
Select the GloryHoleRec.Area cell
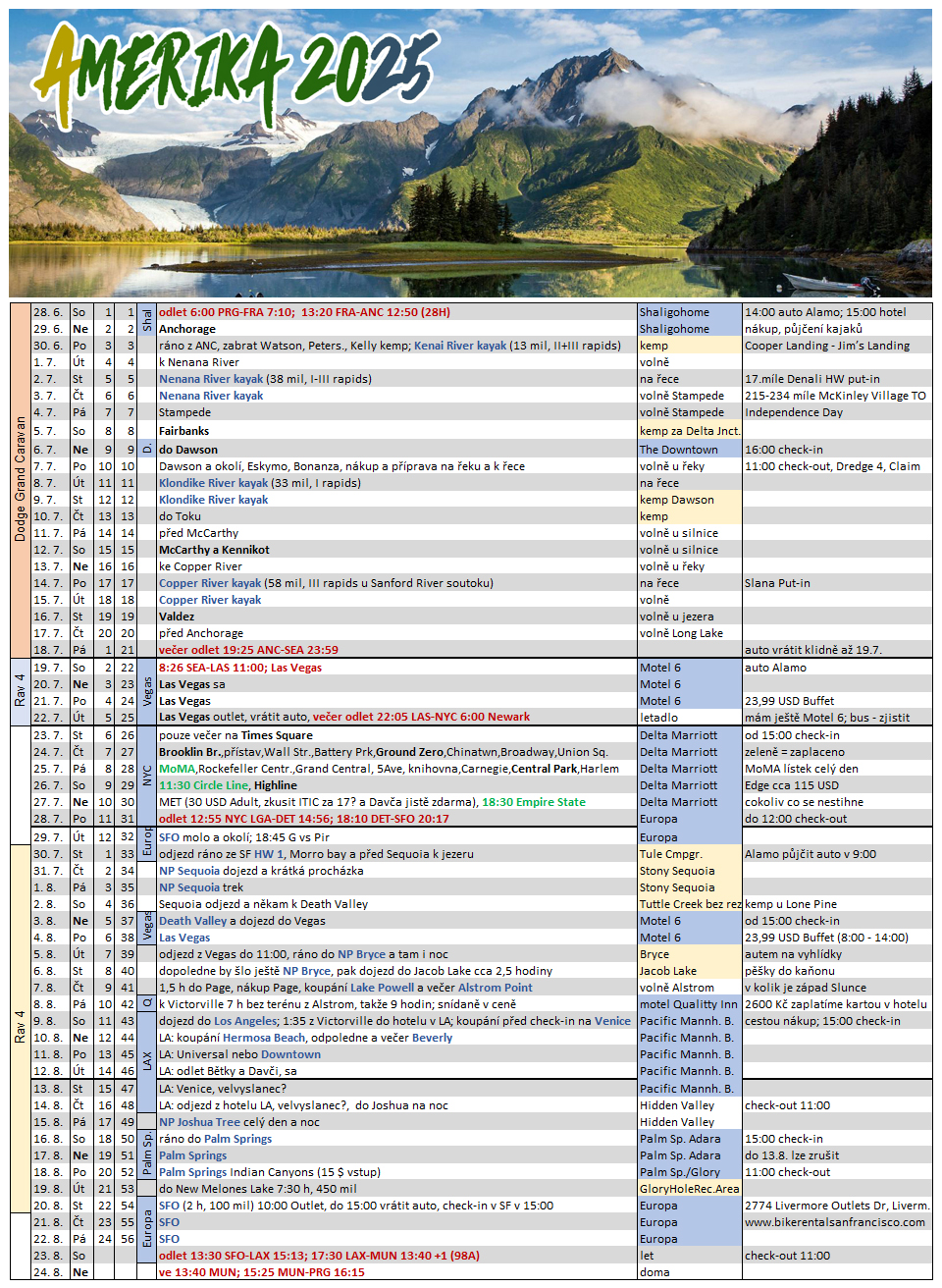click(689, 1189)
